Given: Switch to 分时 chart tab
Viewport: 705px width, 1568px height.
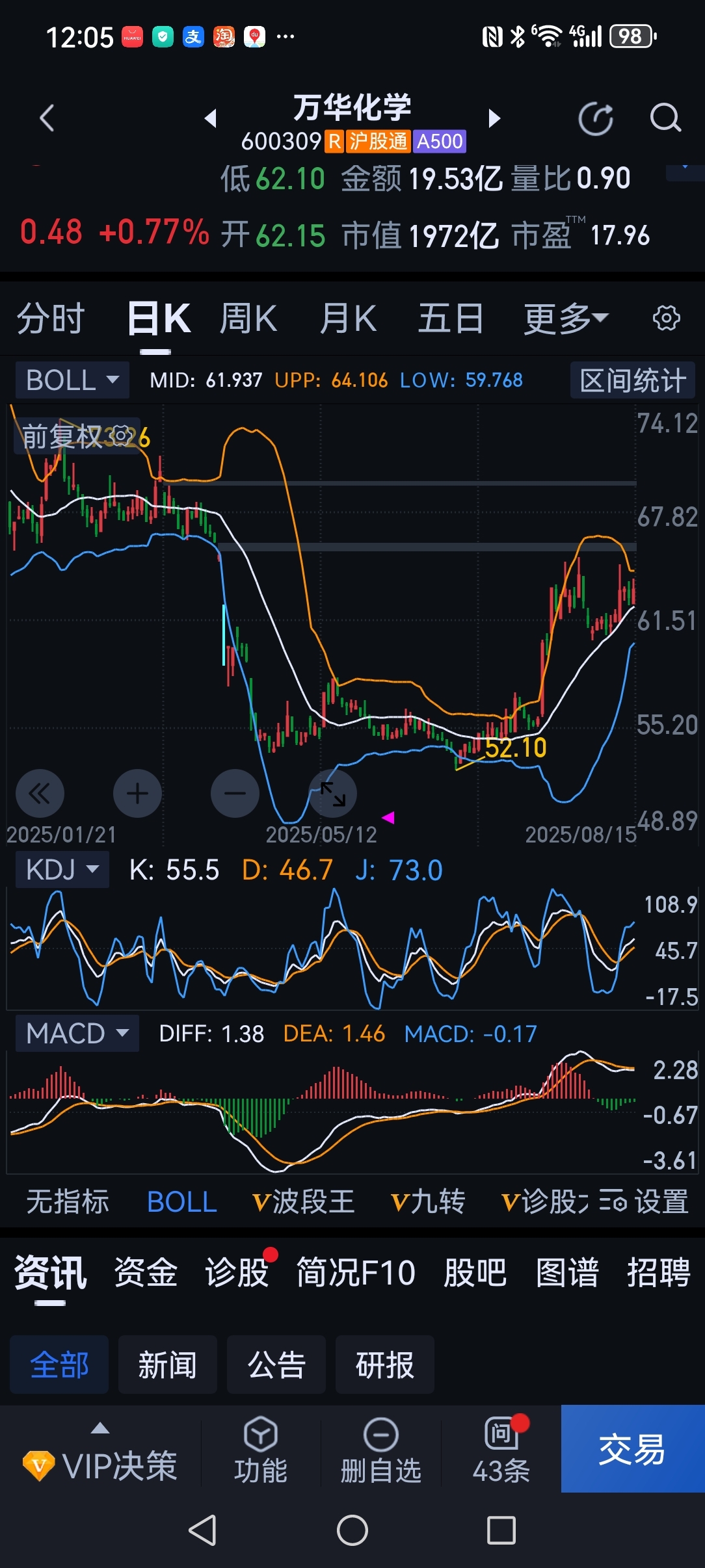Looking at the screenshot, I should coord(51,319).
